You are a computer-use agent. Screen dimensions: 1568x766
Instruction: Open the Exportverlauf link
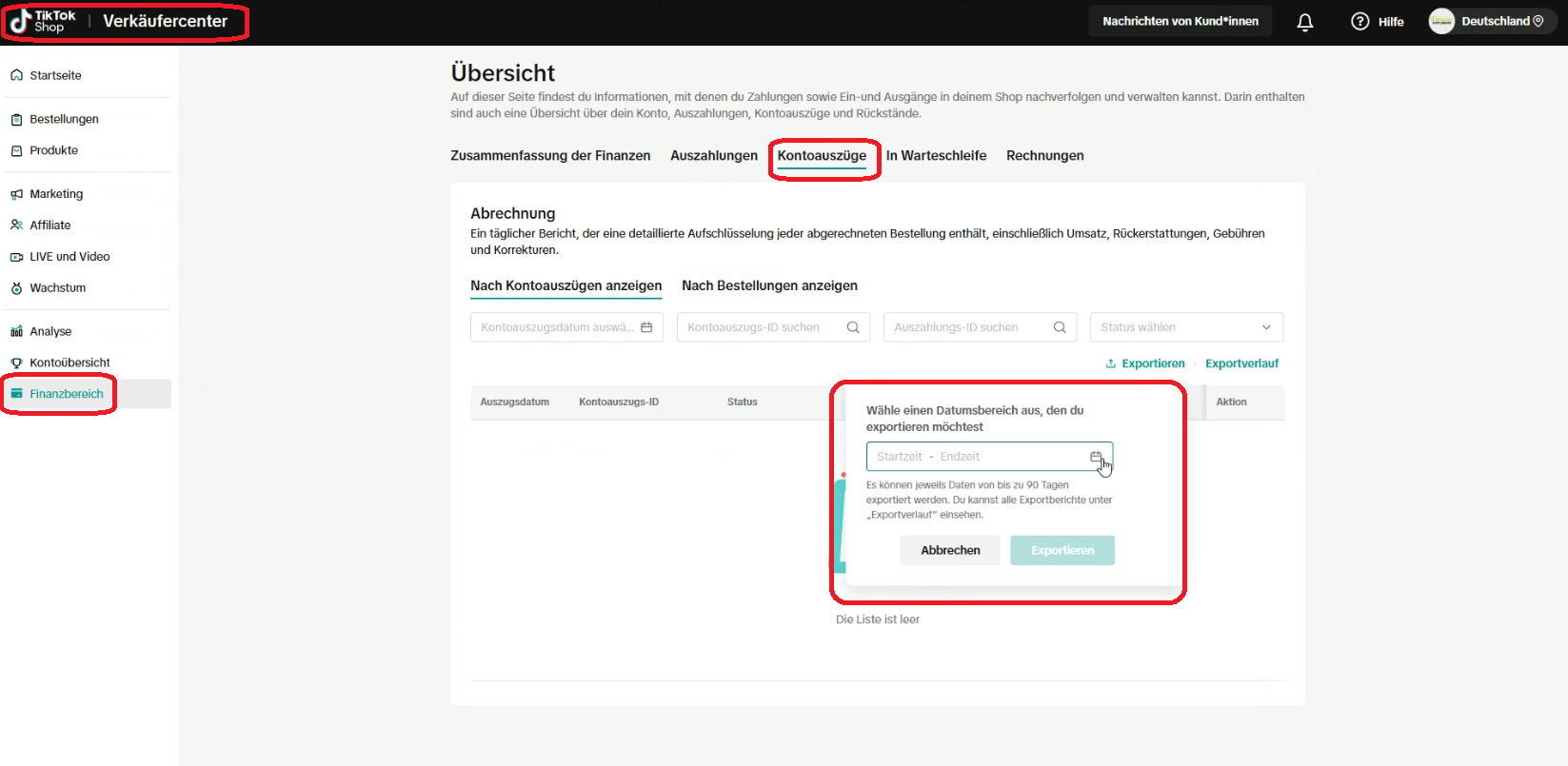[1241, 363]
